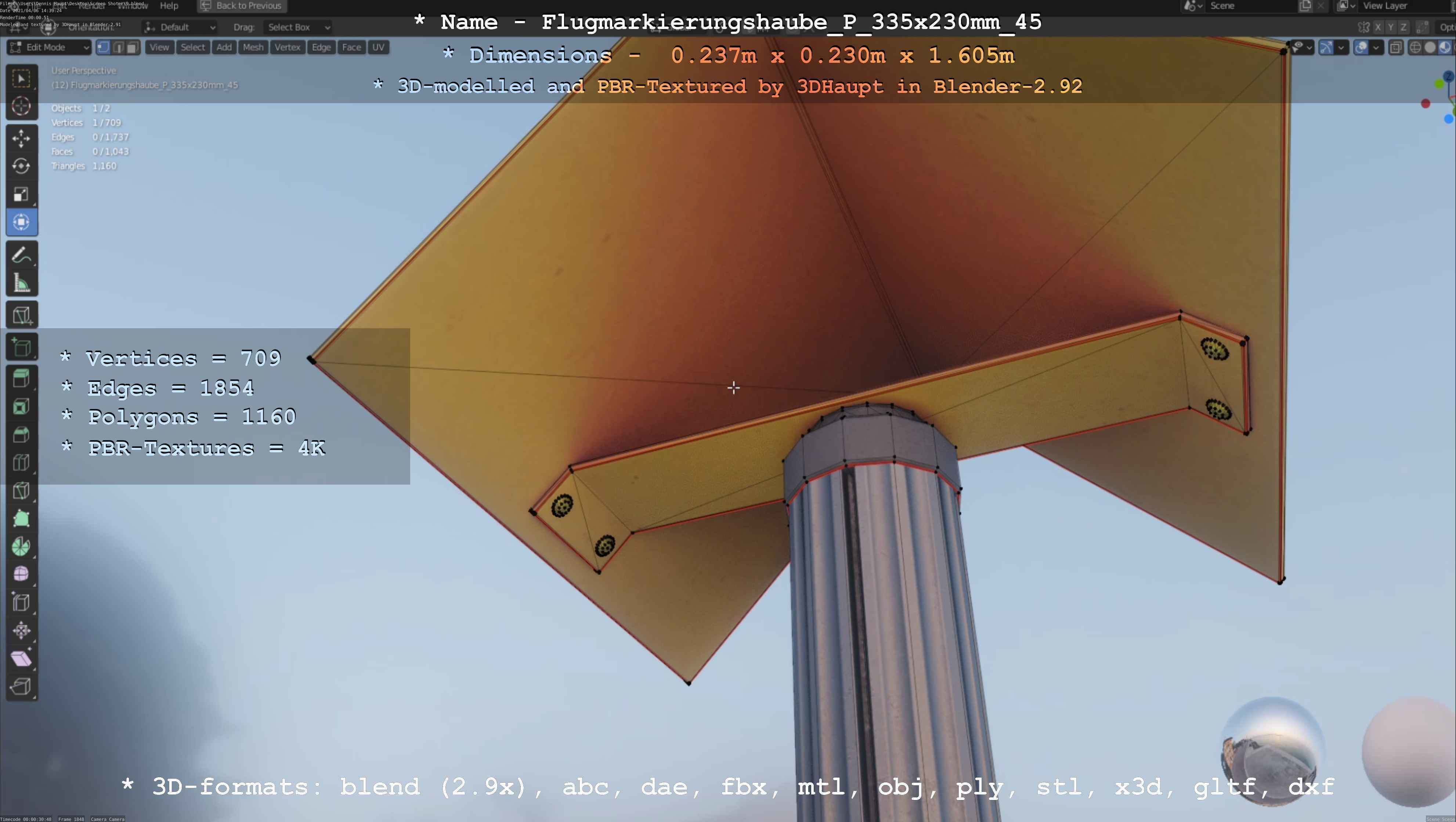
Task: Select the Move tool
Action: point(21,138)
